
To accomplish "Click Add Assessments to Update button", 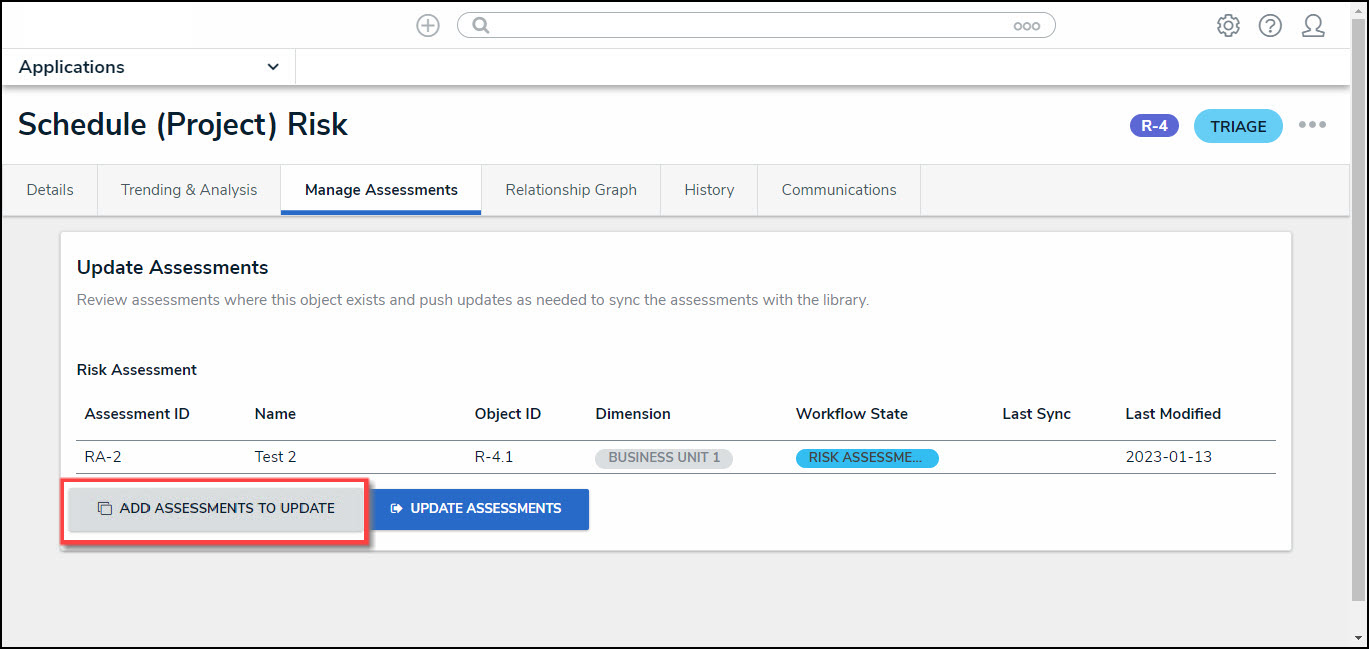I will coord(216,509).
